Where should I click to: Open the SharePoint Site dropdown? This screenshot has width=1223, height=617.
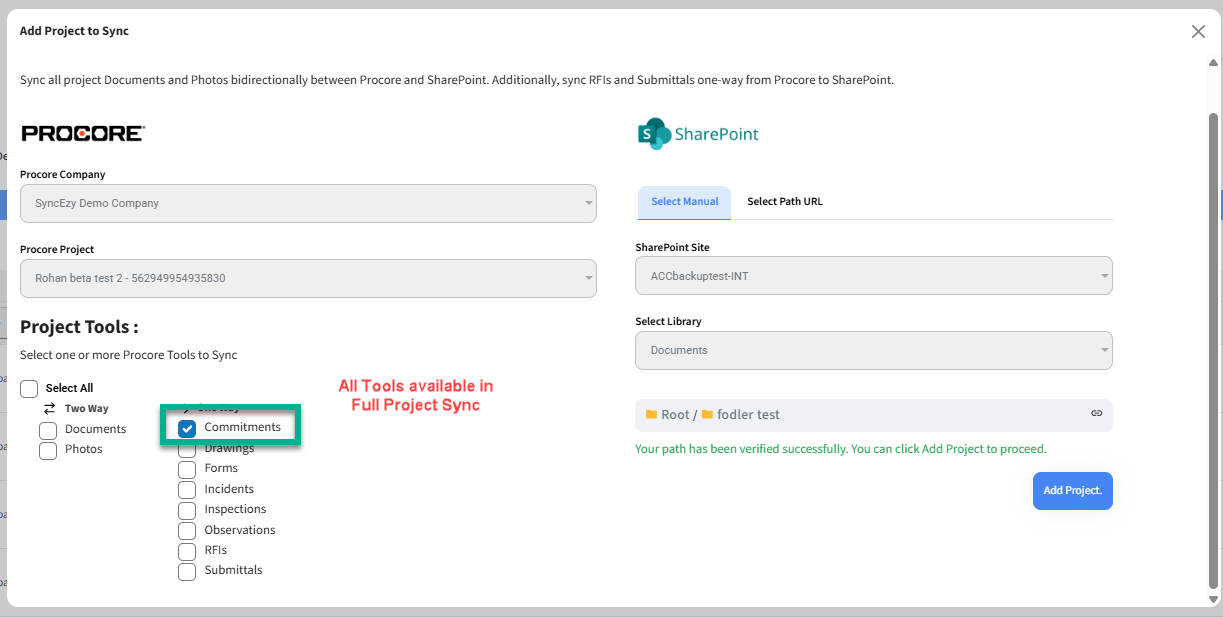(873, 276)
